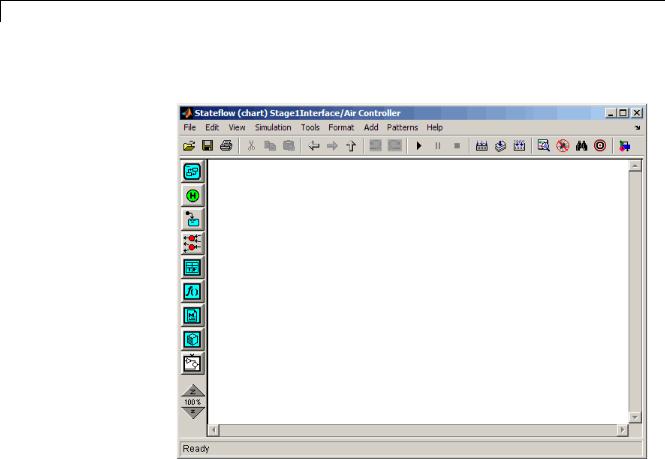Click the horizontal scrollbar right arrow

pos(622,430)
